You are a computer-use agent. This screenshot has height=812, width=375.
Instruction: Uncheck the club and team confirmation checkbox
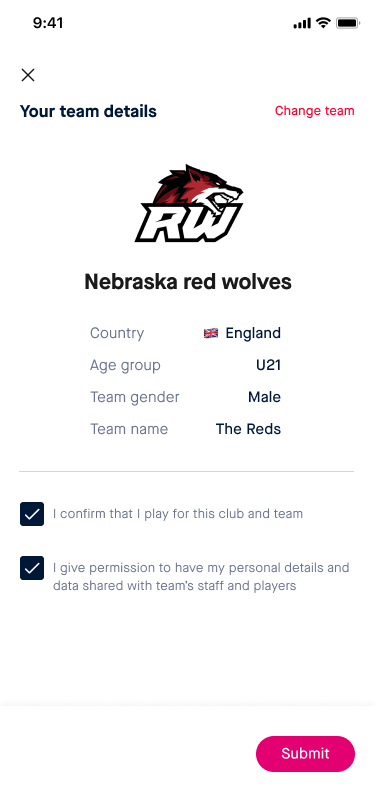click(x=32, y=514)
